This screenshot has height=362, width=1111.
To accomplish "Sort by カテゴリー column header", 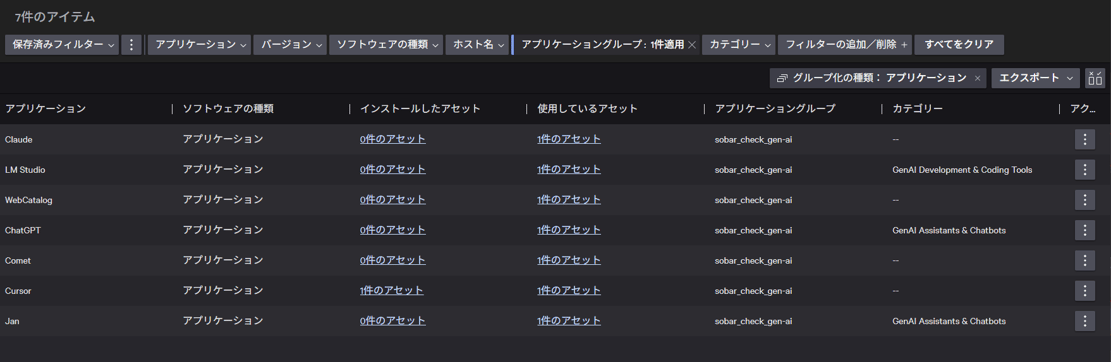I will (x=918, y=109).
